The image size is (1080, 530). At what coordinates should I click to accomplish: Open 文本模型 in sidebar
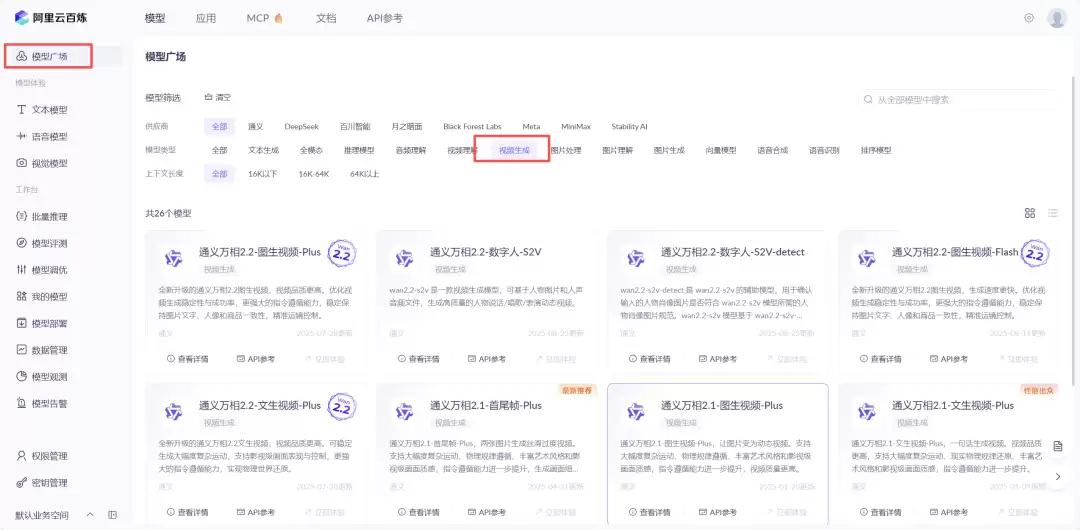(43, 110)
